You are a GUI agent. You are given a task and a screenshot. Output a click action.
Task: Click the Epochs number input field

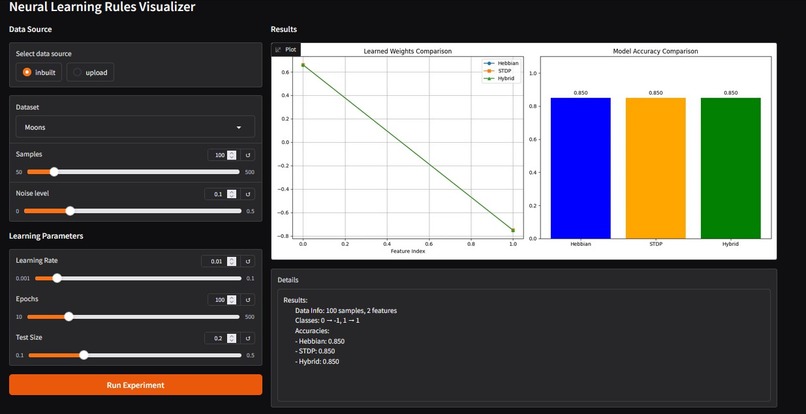pos(223,300)
